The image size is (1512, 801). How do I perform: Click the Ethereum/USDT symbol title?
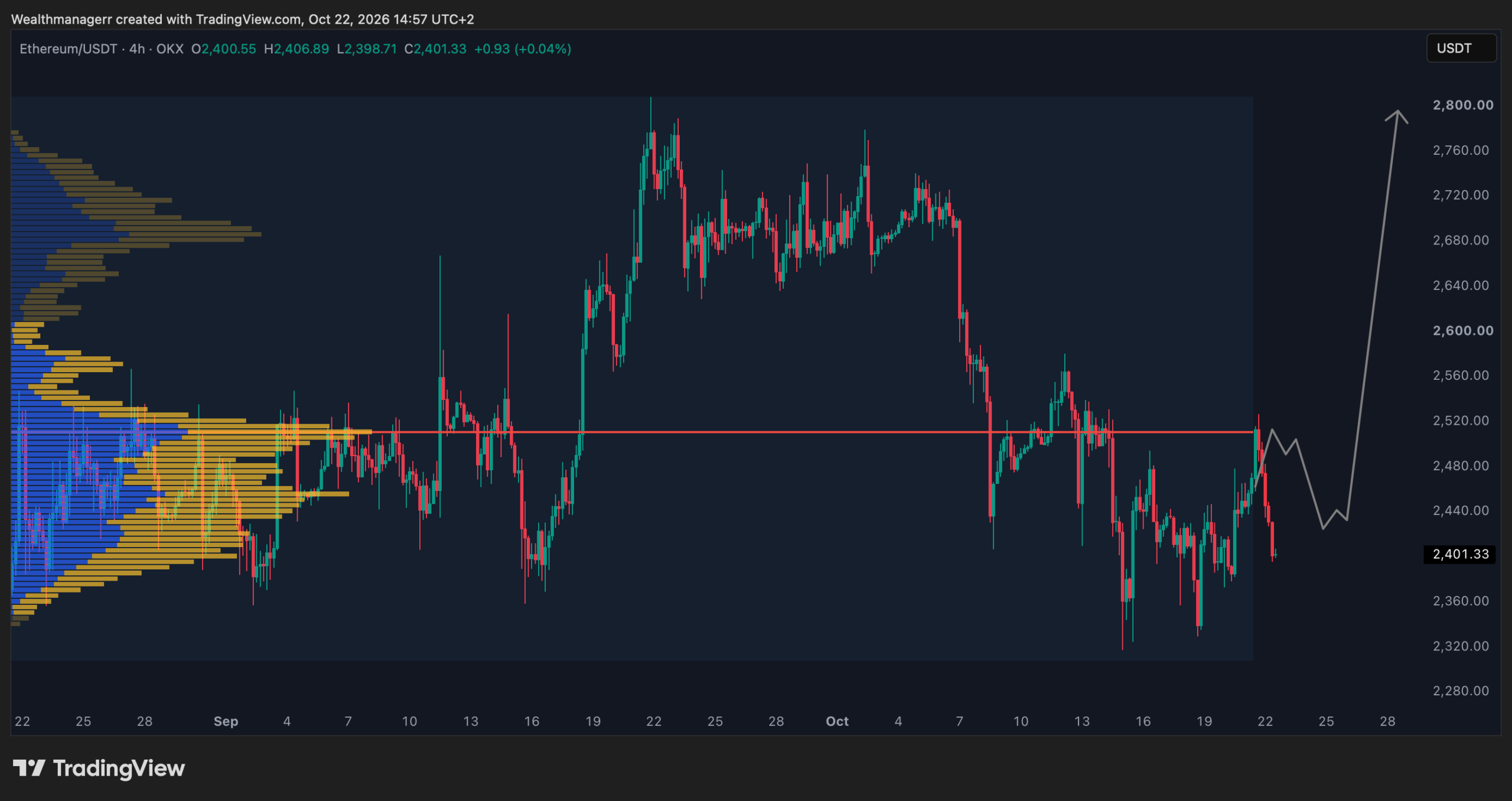pos(69,49)
